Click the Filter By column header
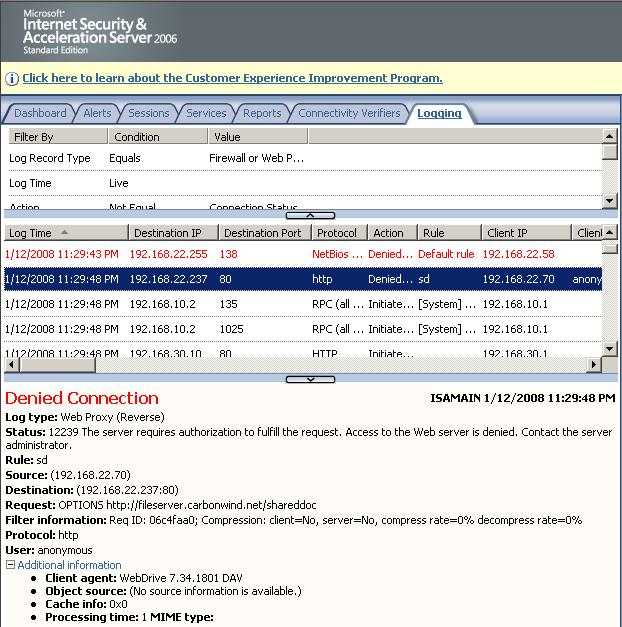 (x=58, y=137)
